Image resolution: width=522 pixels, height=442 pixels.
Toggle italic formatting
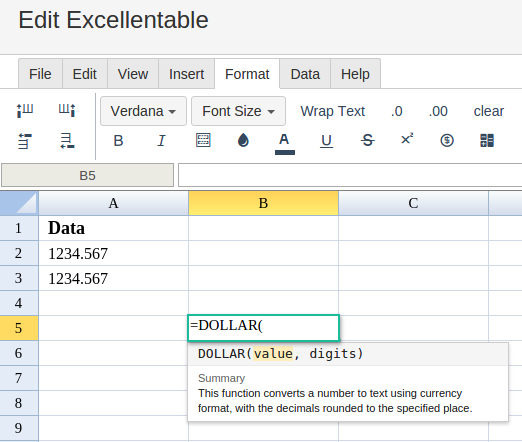click(x=161, y=141)
